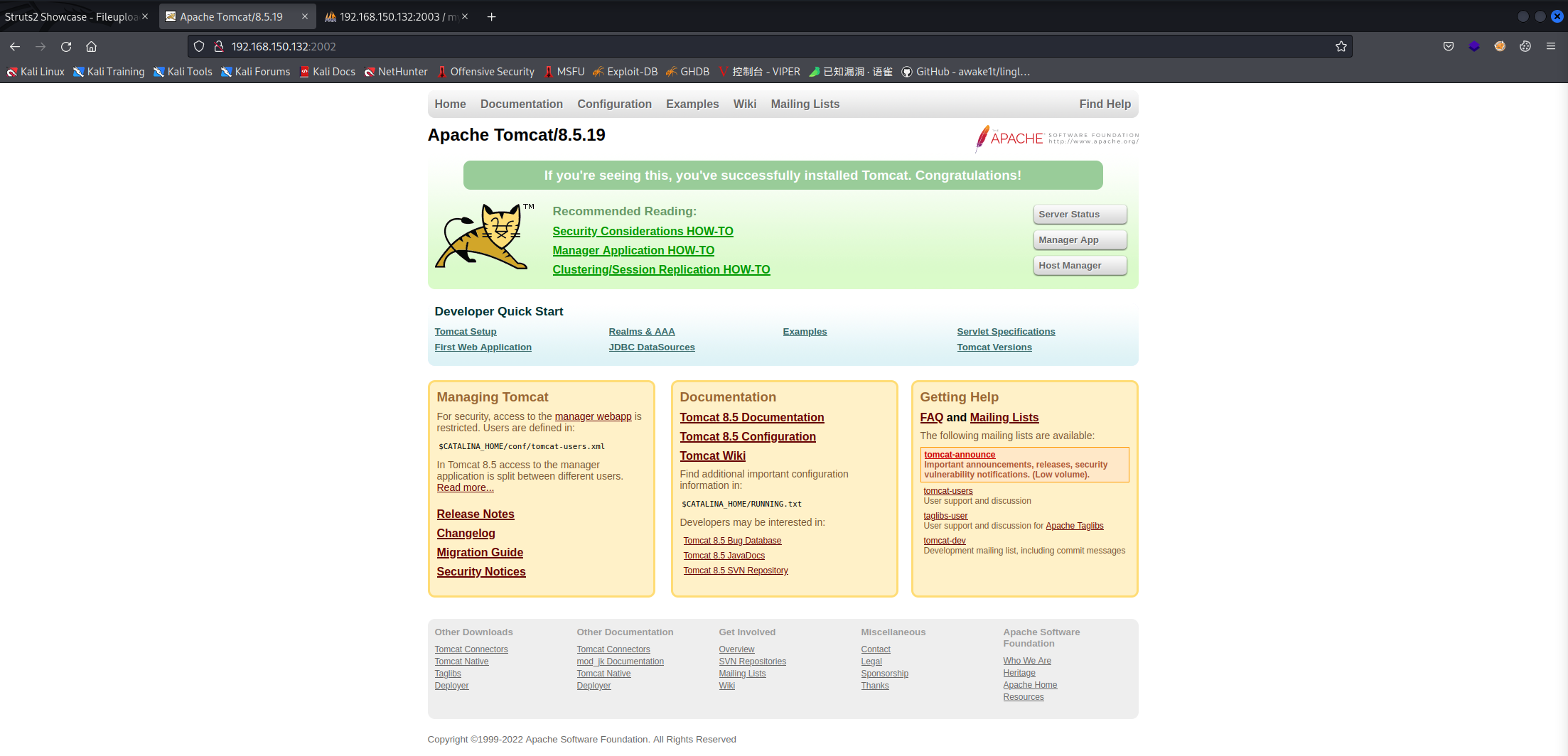Viewport: 1568px width, 756px height.
Task: Open the Security Notices link
Action: click(x=481, y=571)
